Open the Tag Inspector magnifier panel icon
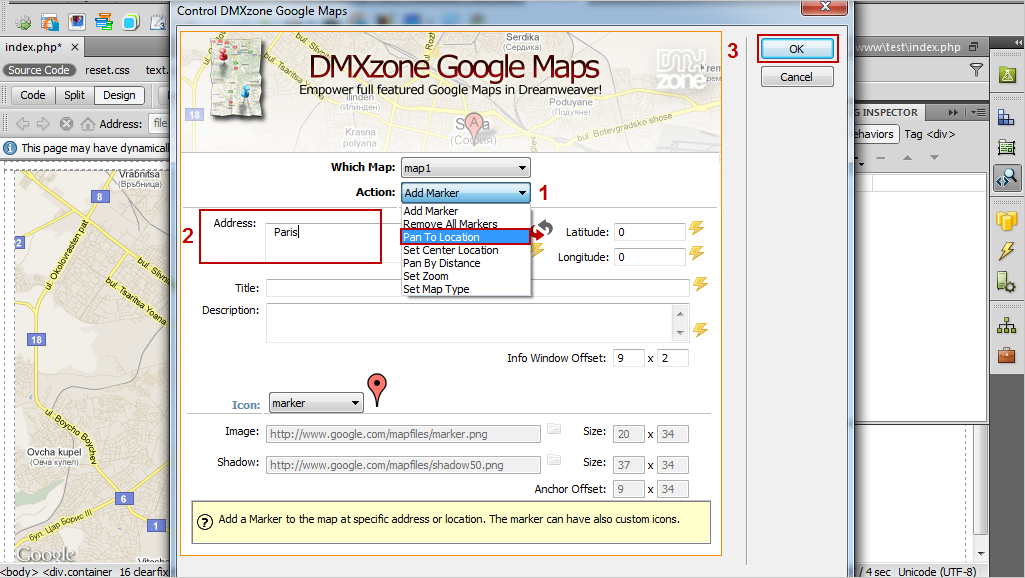The height and width of the screenshot is (578, 1025). coord(1007,178)
